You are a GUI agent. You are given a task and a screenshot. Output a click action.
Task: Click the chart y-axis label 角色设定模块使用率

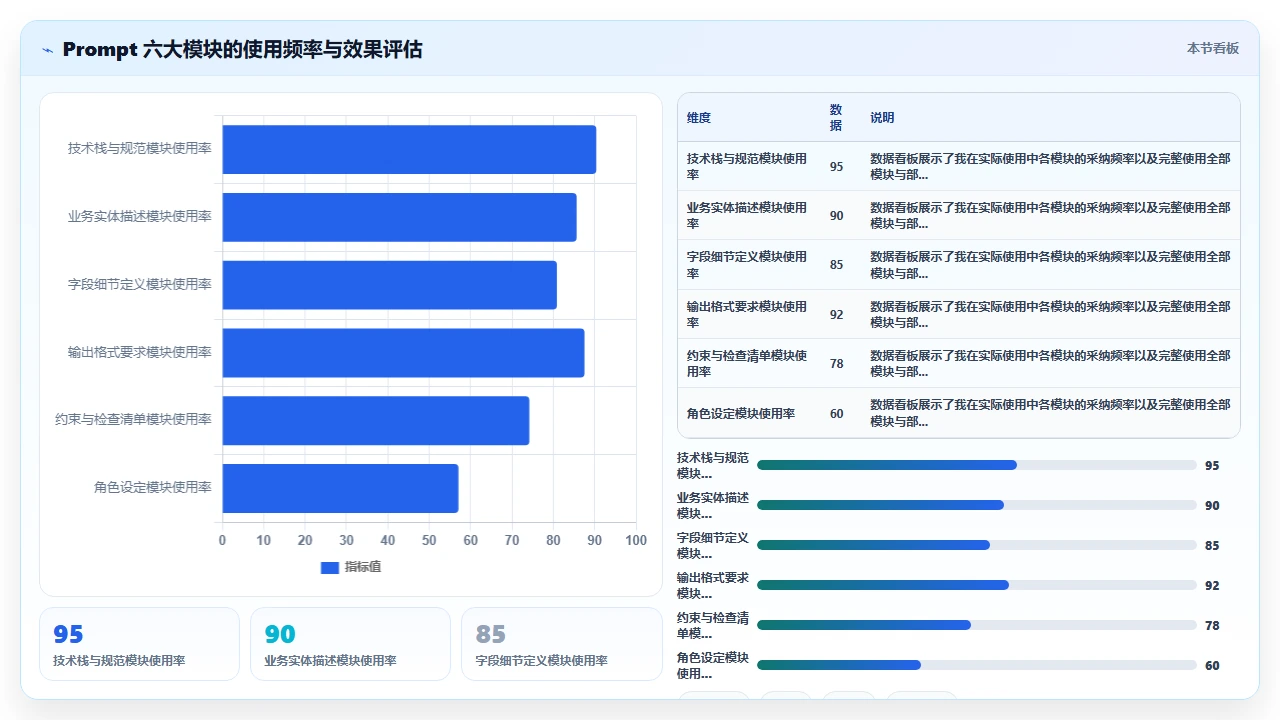153,488
